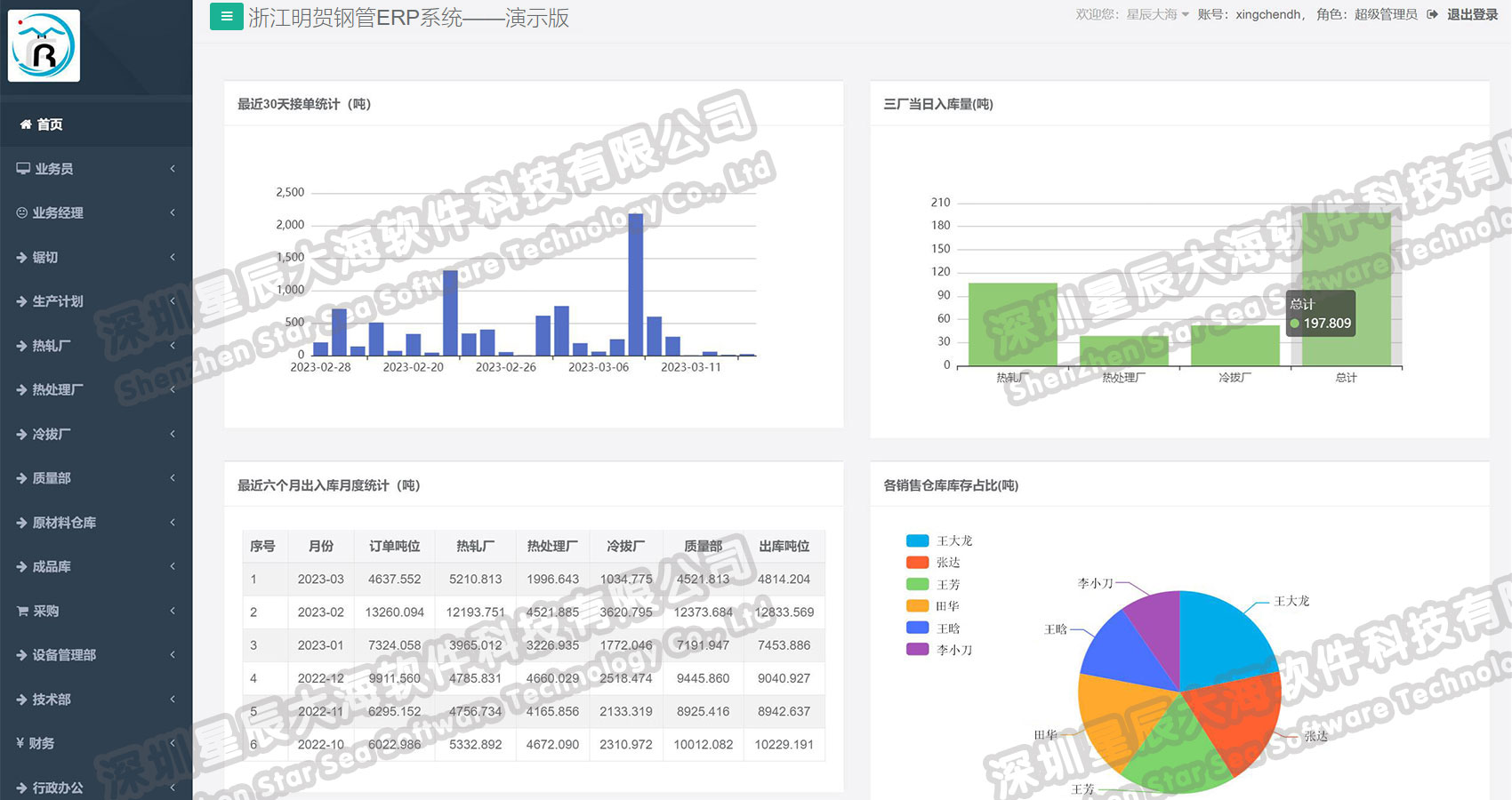Image resolution: width=1512 pixels, height=800 pixels.
Task: Click the arrow icon beside 热处理厂
Action: (x=22, y=389)
